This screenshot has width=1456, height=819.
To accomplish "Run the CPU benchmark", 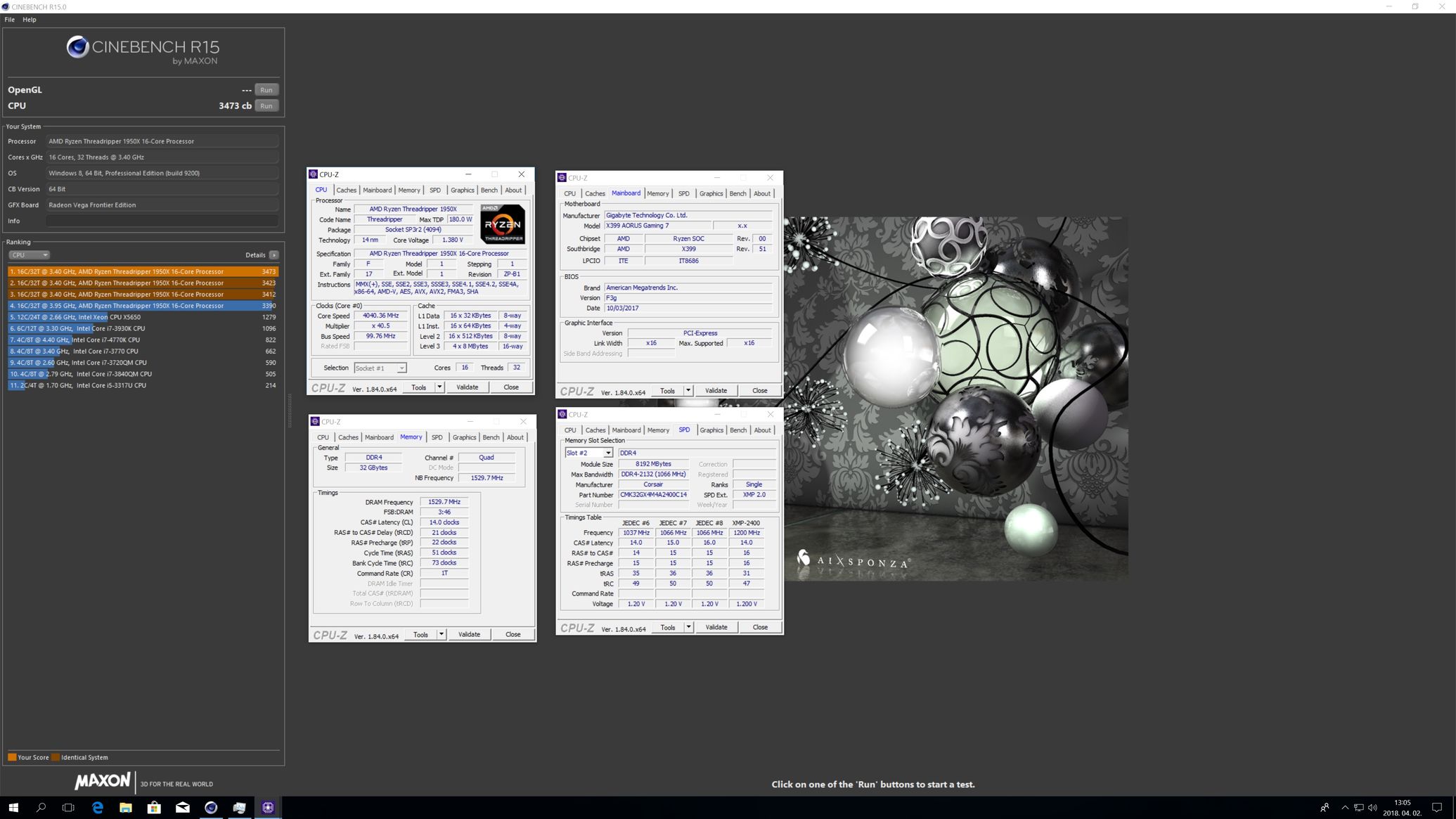I will point(266,106).
